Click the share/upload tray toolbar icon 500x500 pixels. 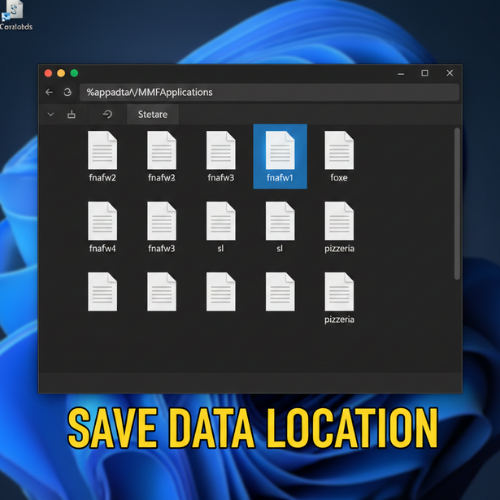pyautogui.click(x=71, y=115)
